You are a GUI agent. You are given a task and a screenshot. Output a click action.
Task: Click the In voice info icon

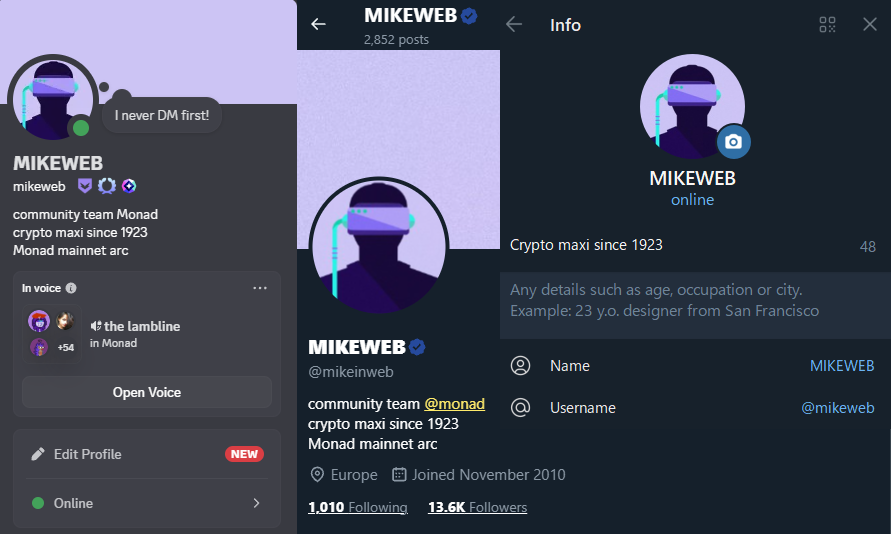pyautogui.click(x=71, y=288)
